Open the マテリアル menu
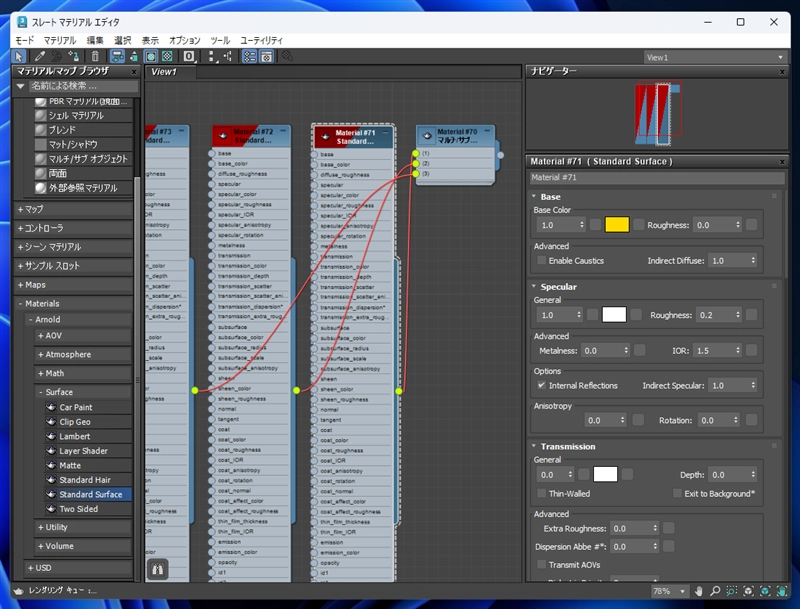The height and width of the screenshot is (609, 800). [x=60, y=40]
